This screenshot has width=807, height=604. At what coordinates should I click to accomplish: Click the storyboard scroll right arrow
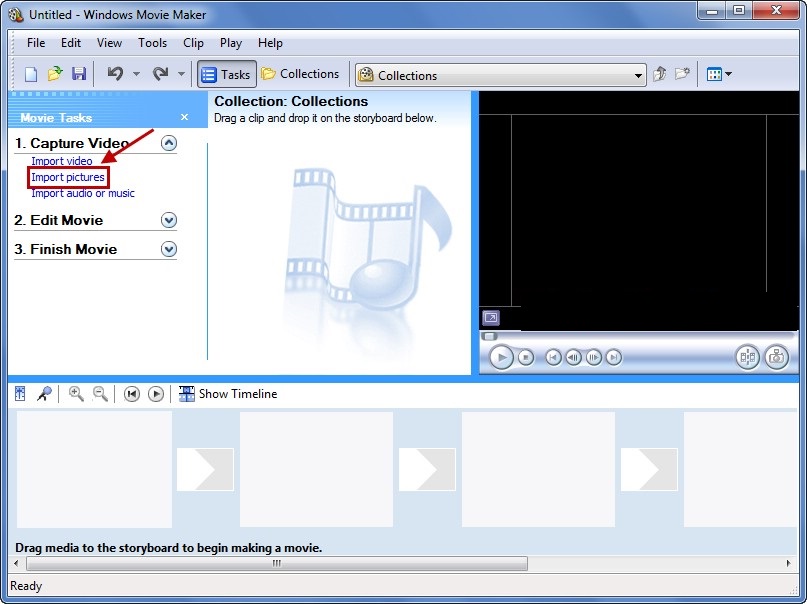point(788,563)
